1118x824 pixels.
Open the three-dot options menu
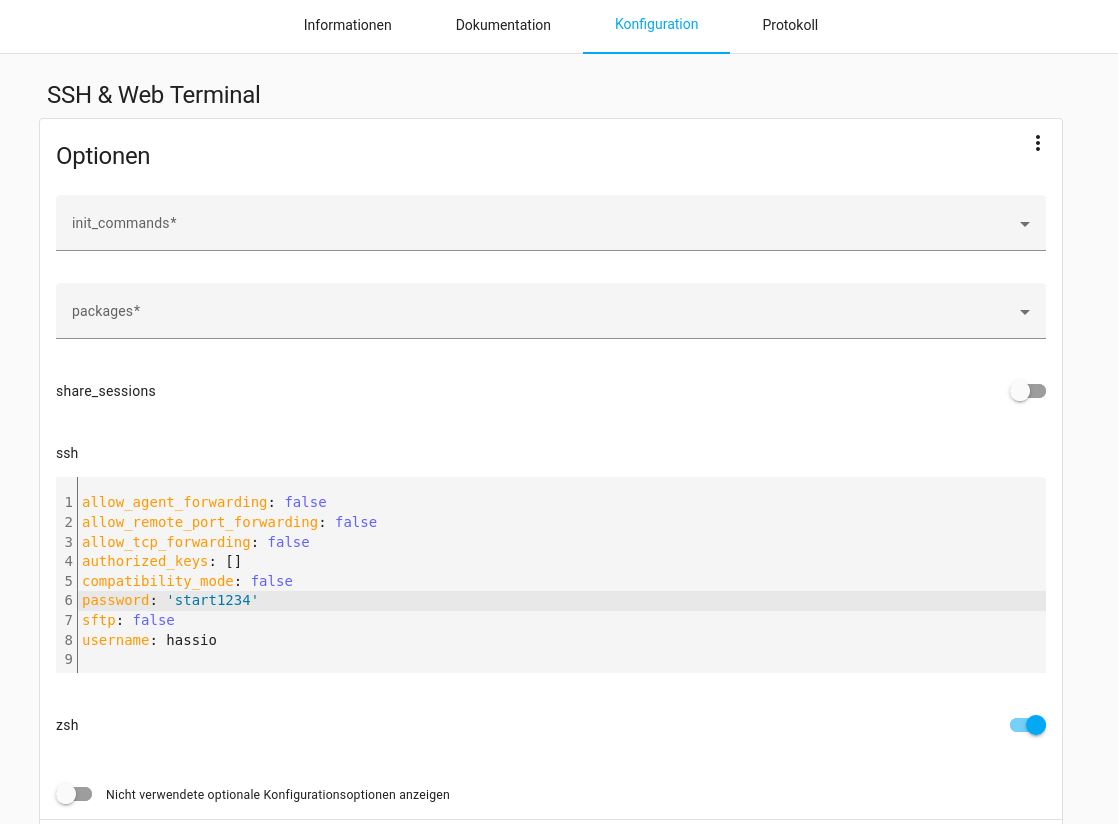point(1037,143)
